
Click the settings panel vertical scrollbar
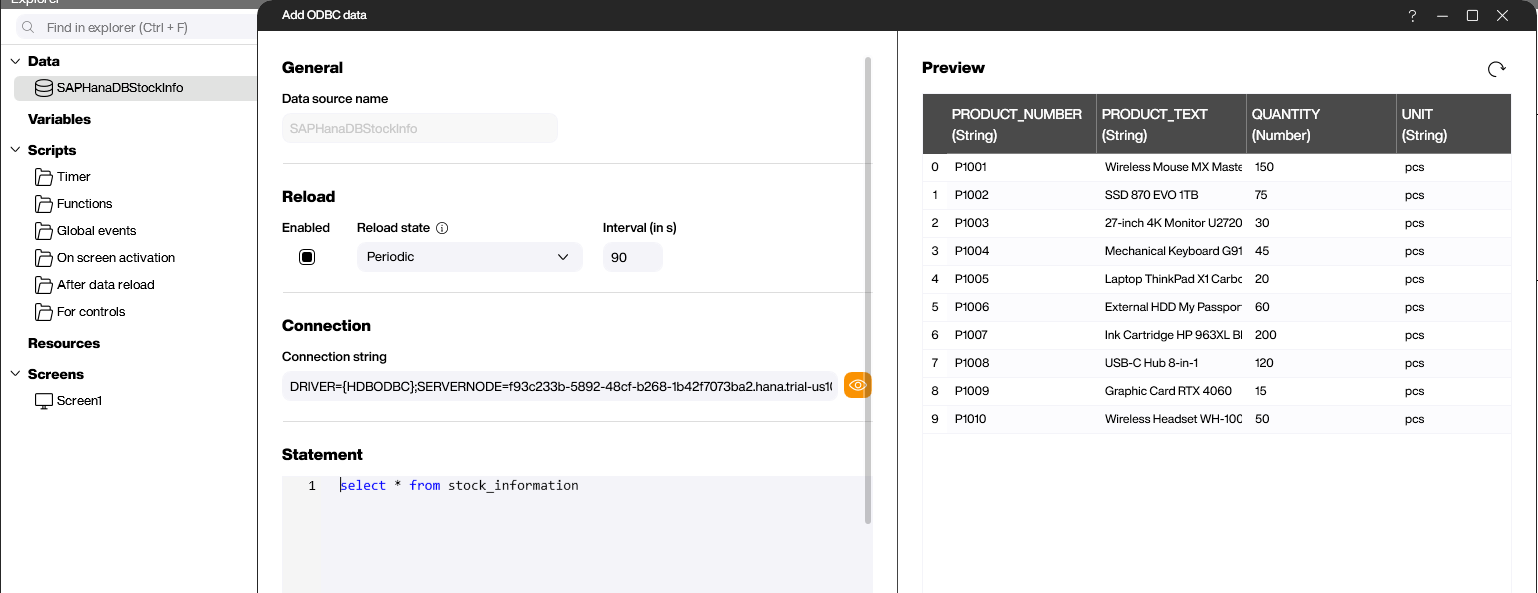867,290
